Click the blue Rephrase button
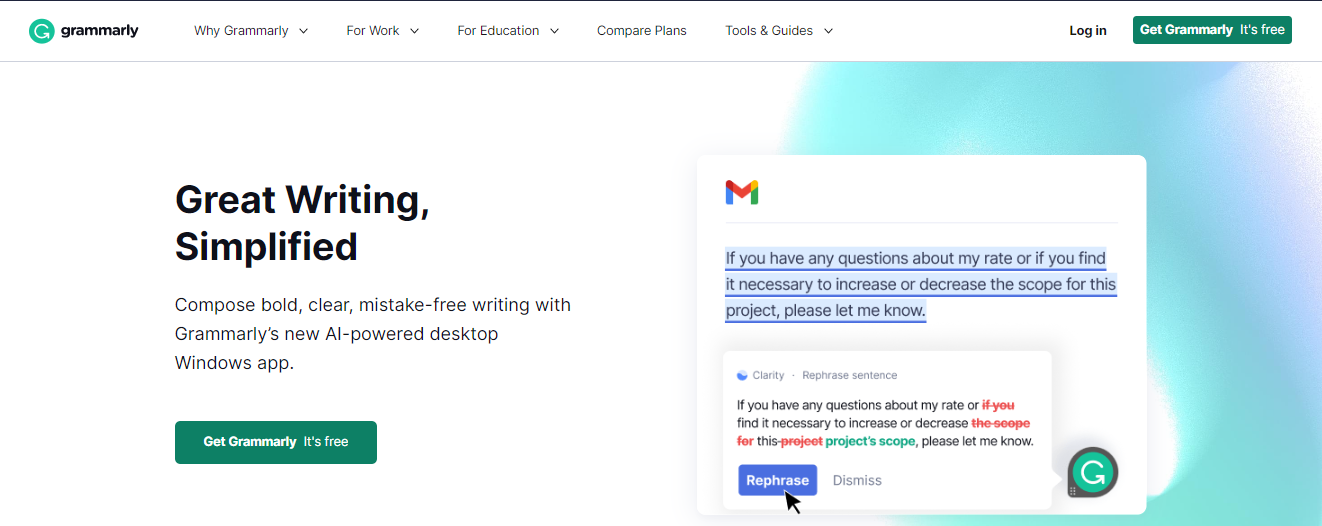 pos(778,480)
